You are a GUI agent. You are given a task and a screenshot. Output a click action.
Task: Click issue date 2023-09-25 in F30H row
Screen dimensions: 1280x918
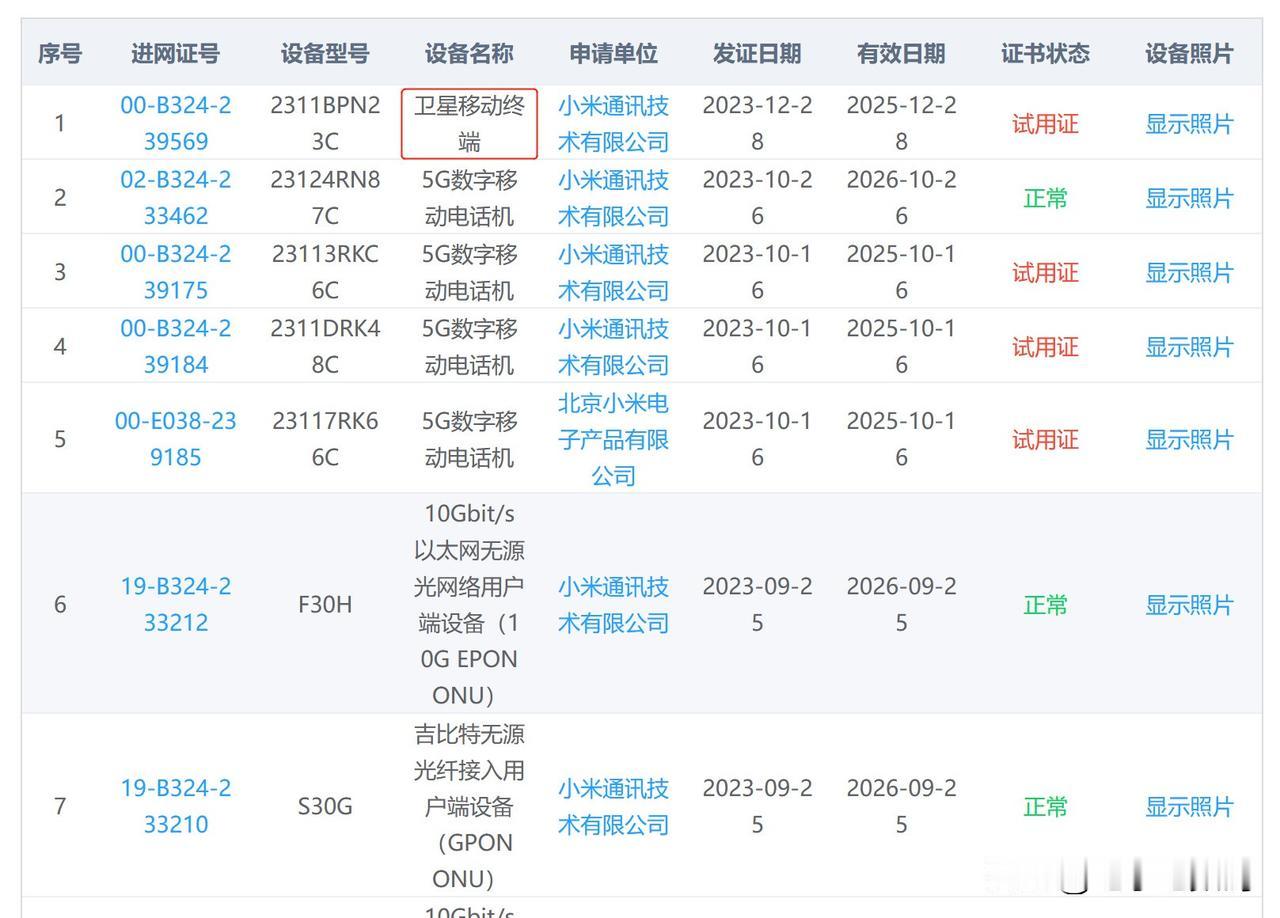click(757, 605)
